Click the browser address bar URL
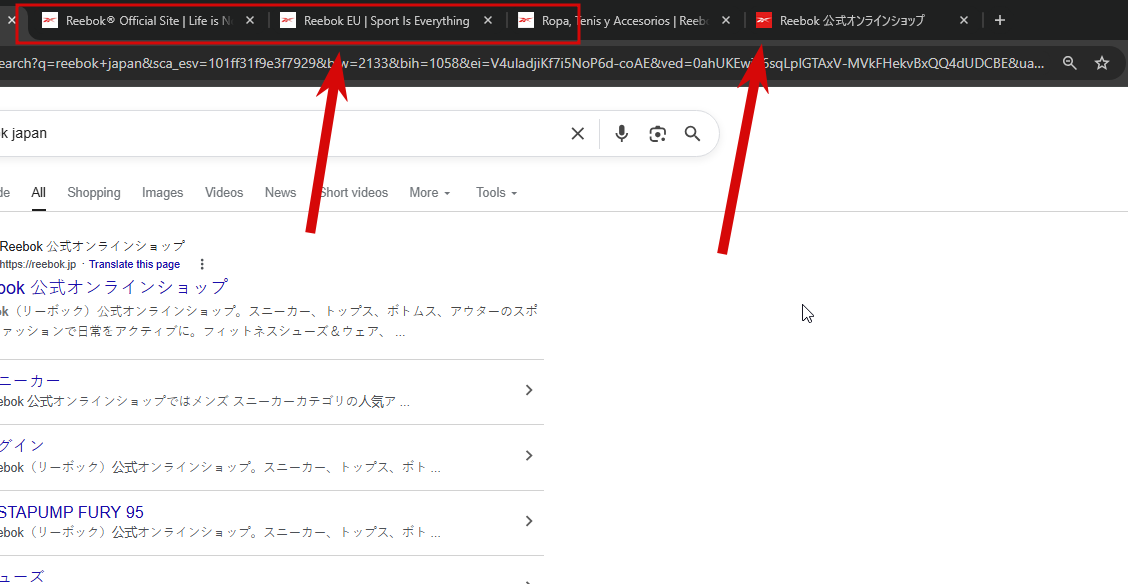 pos(522,63)
